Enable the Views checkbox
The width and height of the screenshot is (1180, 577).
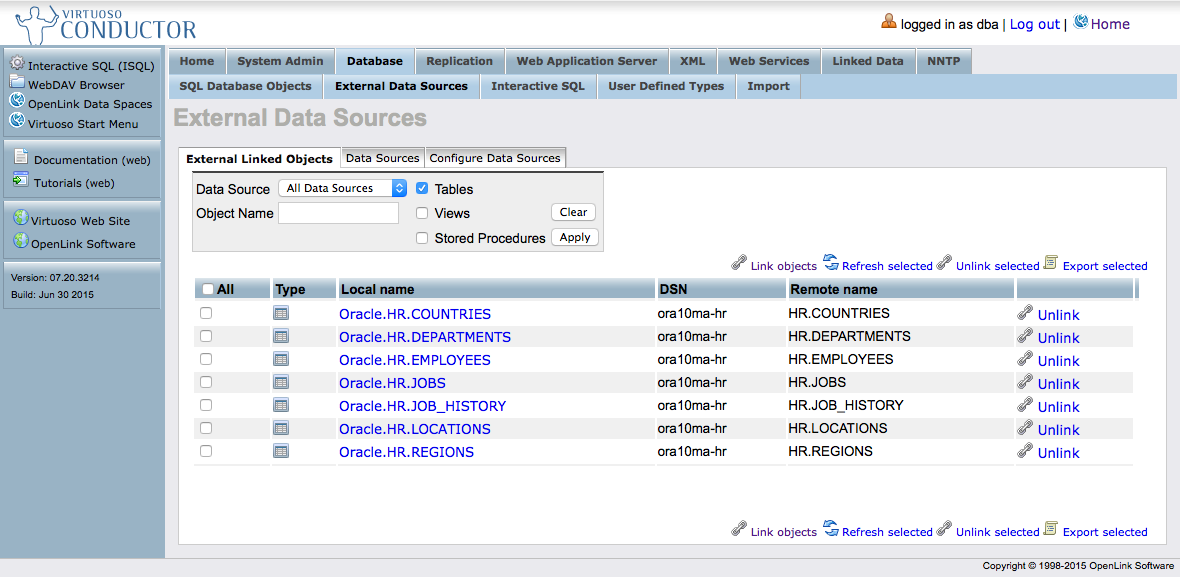[x=422, y=213]
